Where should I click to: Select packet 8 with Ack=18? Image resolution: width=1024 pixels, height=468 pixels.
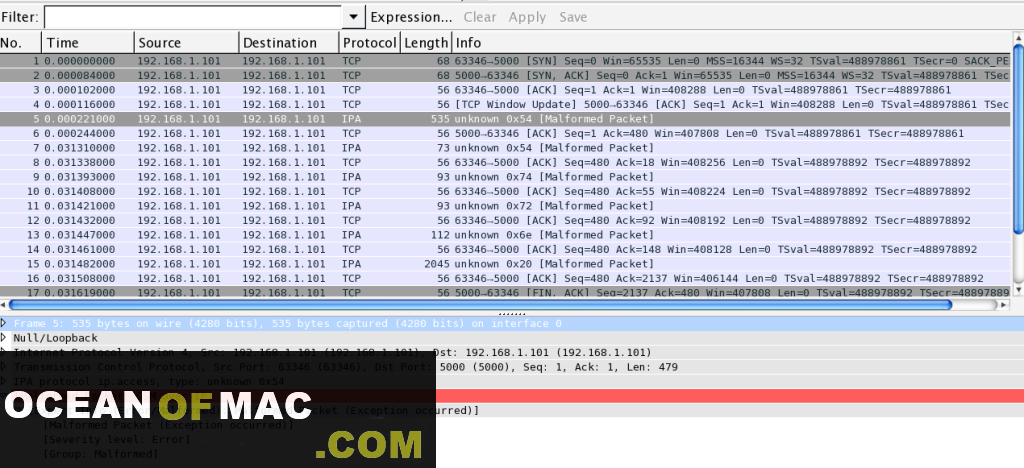tap(505, 162)
